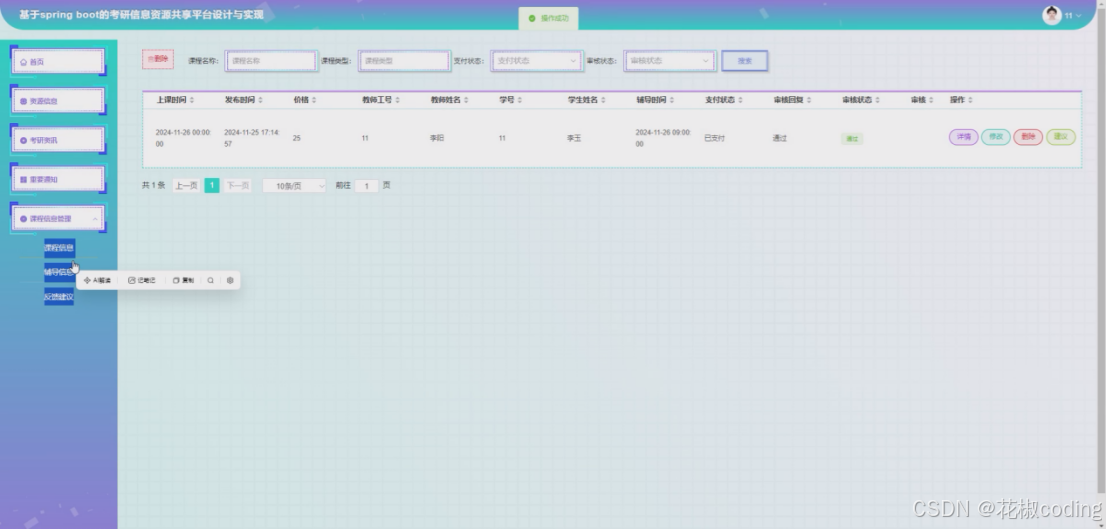This screenshot has width=1106, height=529.
Task: Click the 建议 button in the row
Action: pos(1061,137)
